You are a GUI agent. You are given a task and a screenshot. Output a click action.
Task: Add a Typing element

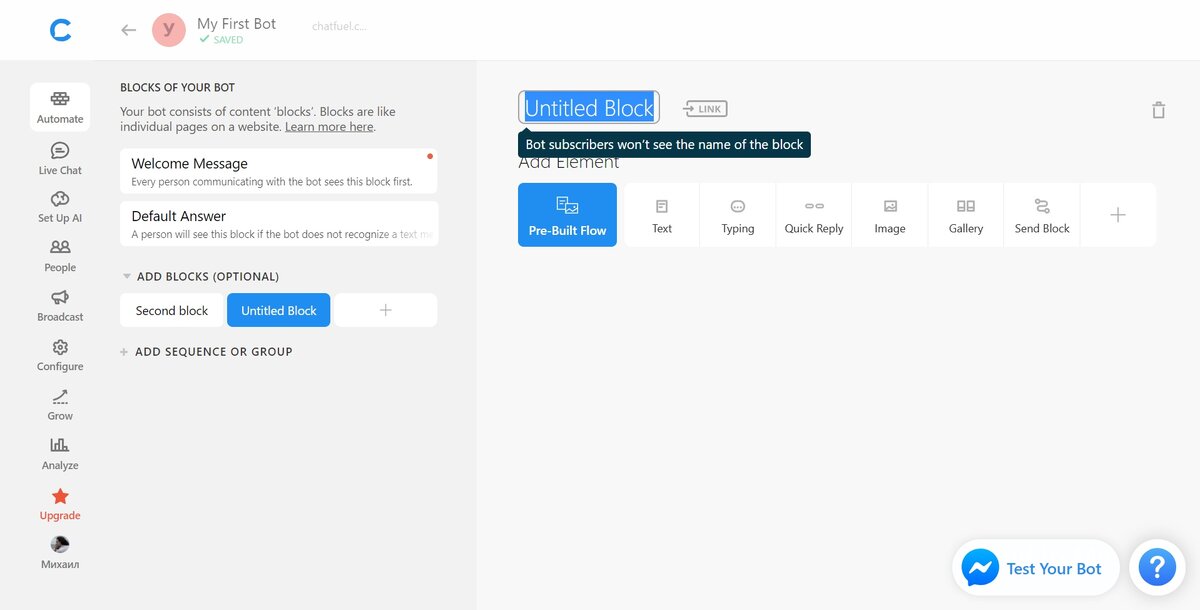(738, 215)
